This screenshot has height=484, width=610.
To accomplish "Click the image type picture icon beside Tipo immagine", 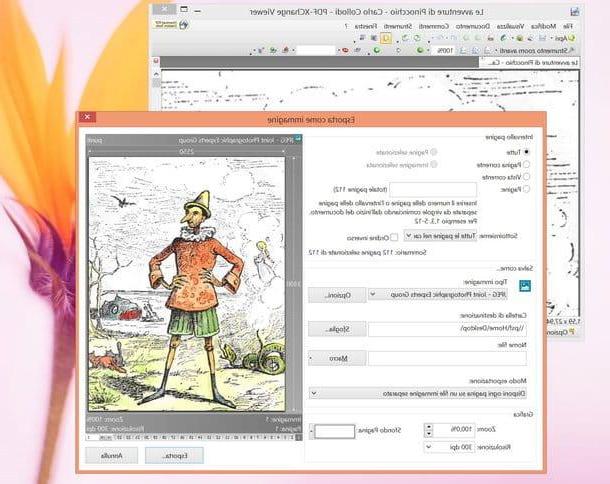I will point(525,286).
